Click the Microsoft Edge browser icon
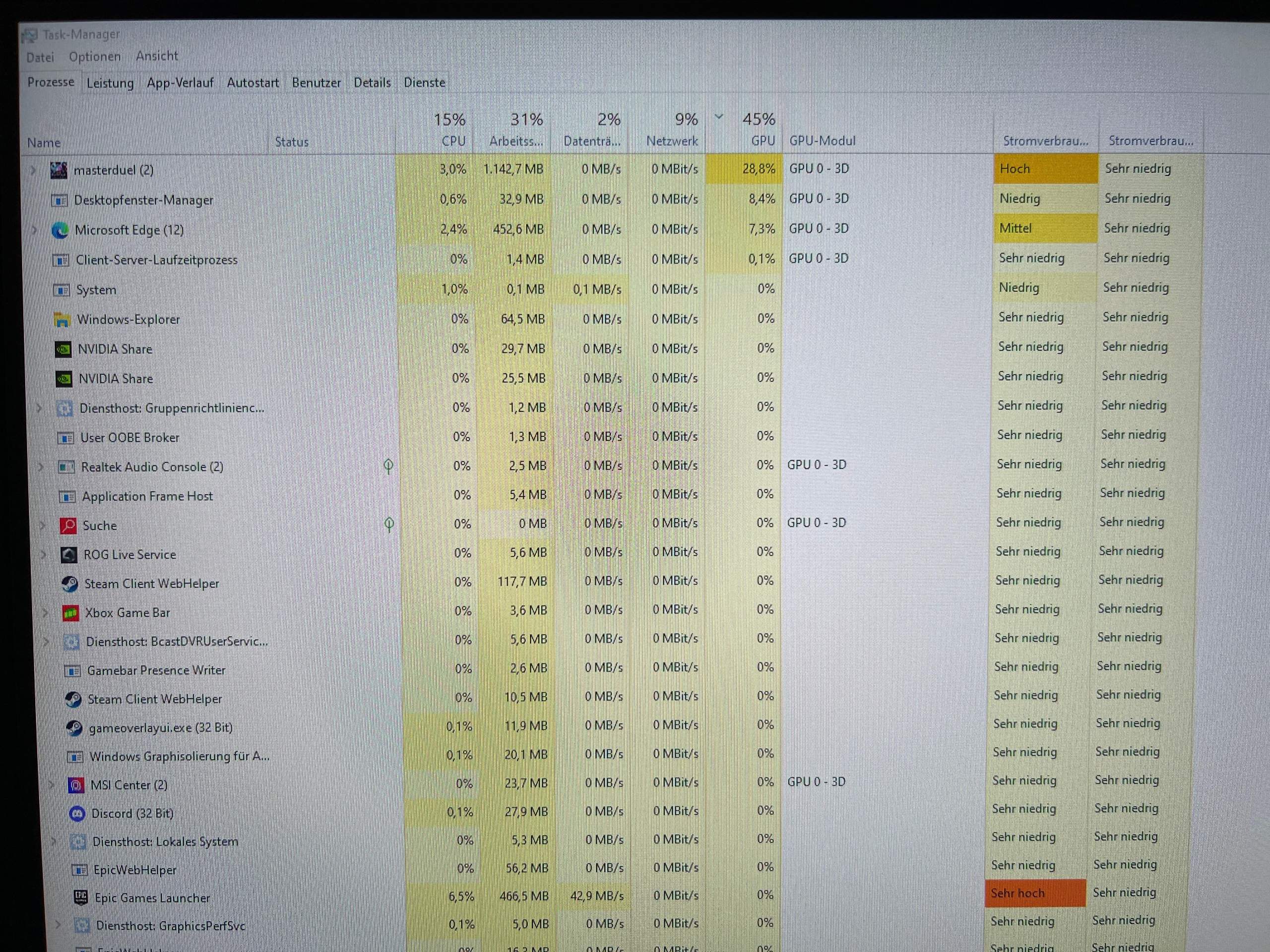This screenshot has height=952, width=1270. point(61,230)
